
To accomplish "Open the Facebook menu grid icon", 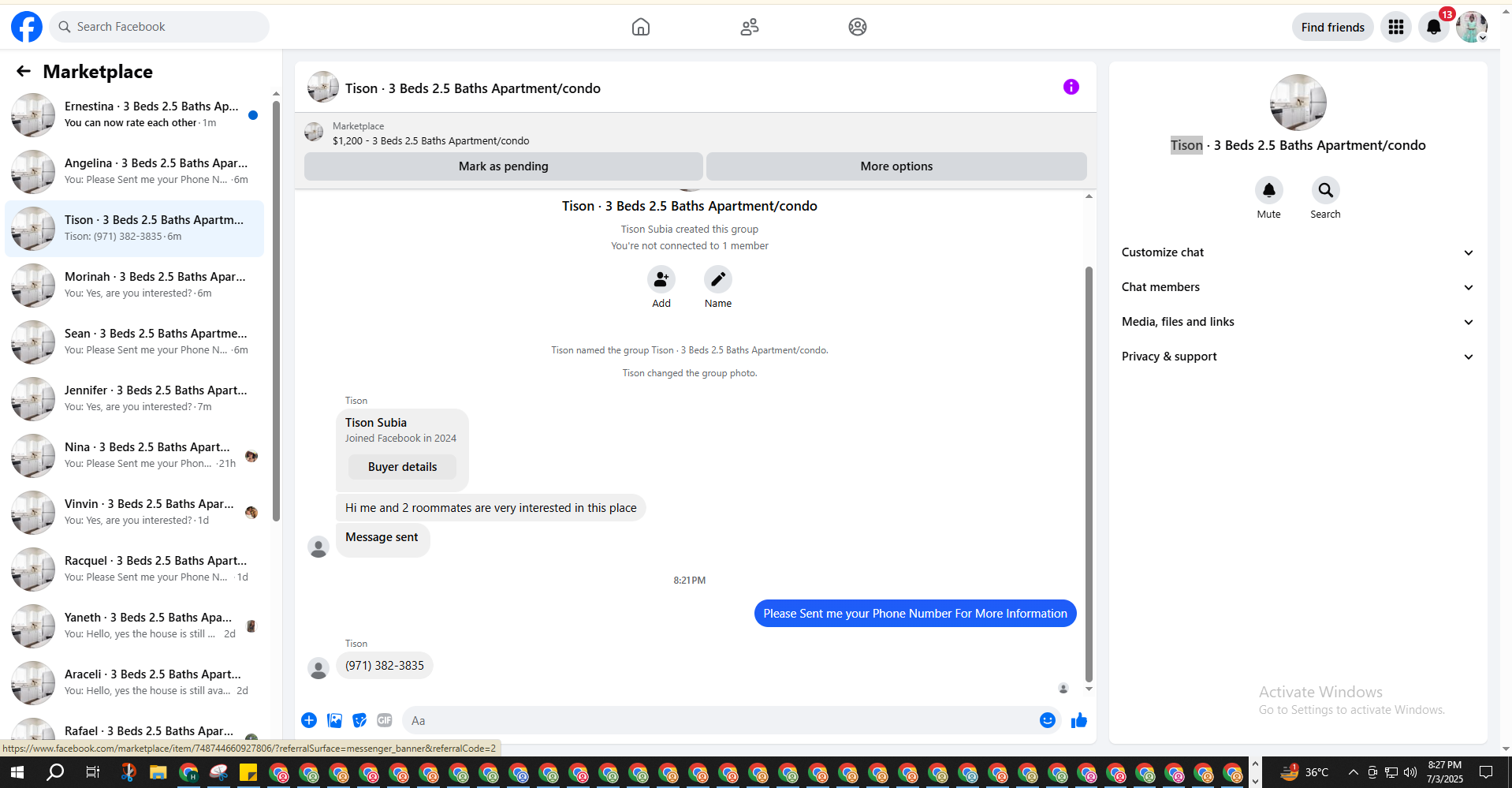I will coord(1396,27).
